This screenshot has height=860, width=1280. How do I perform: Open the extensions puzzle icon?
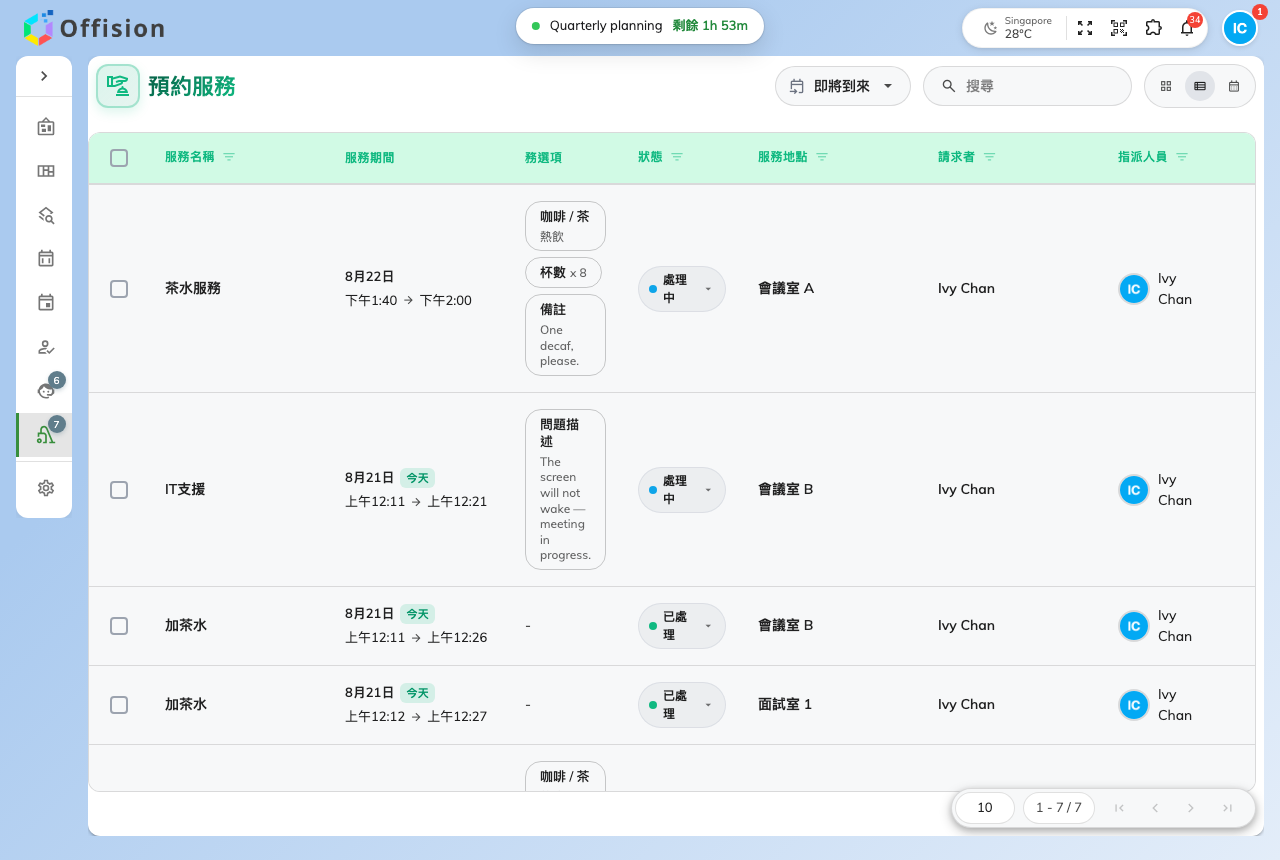[1153, 28]
